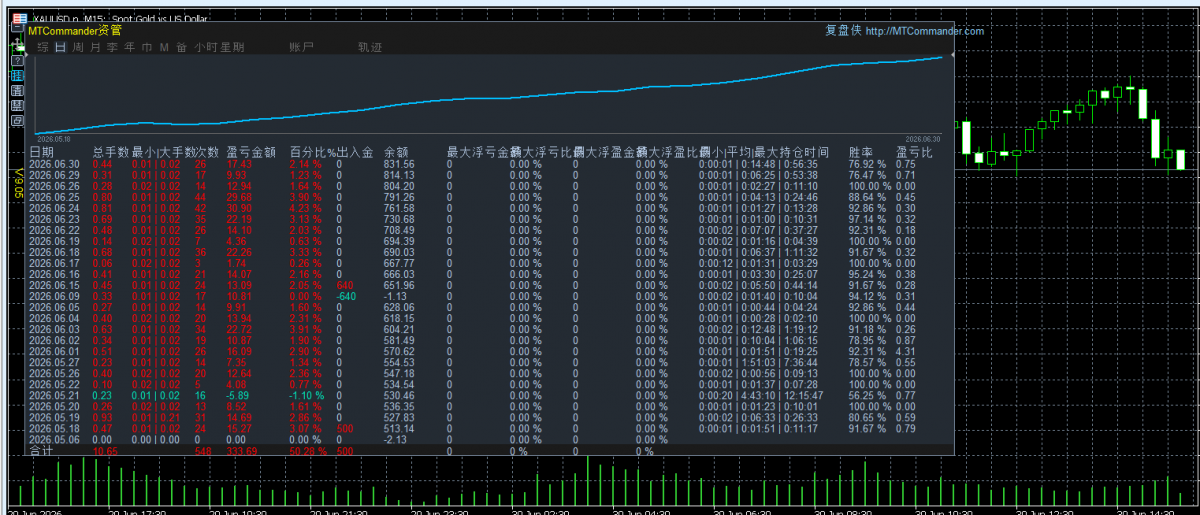Click the four-arrow move icon in left strip
The height and width of the screenshot is (515, 1200).
tap(17, 44)
